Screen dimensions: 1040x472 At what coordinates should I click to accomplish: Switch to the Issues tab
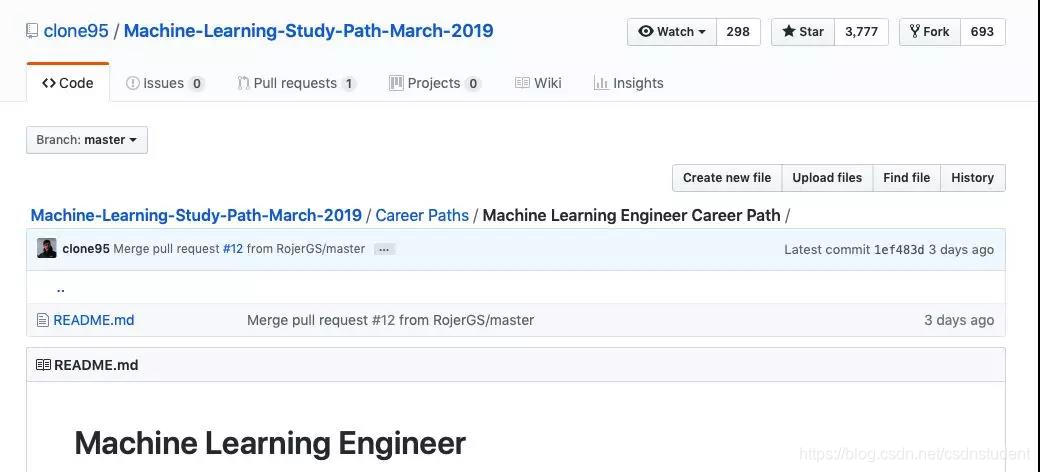[x=164, y=83]
